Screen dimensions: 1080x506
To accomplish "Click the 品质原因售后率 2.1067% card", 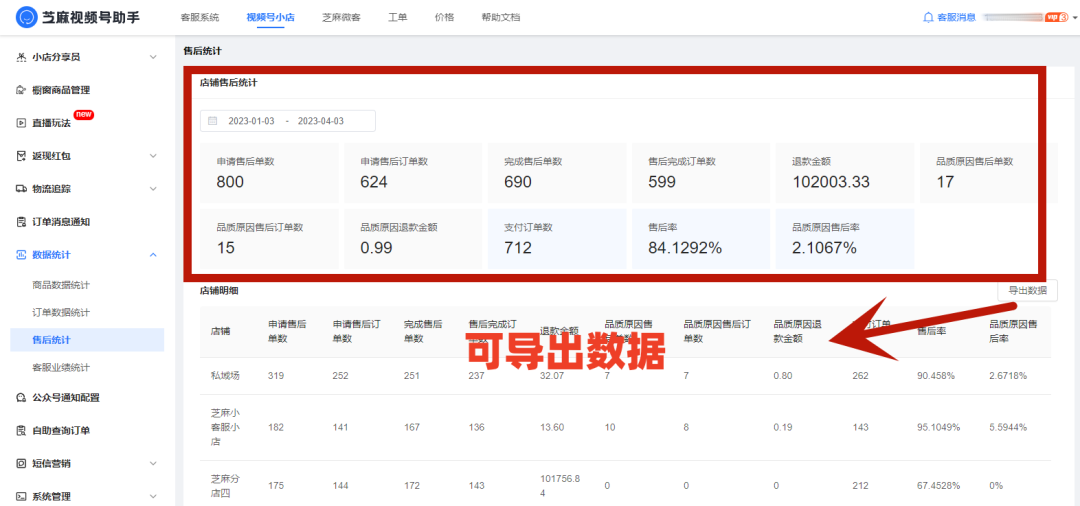I will pos(845,239).
